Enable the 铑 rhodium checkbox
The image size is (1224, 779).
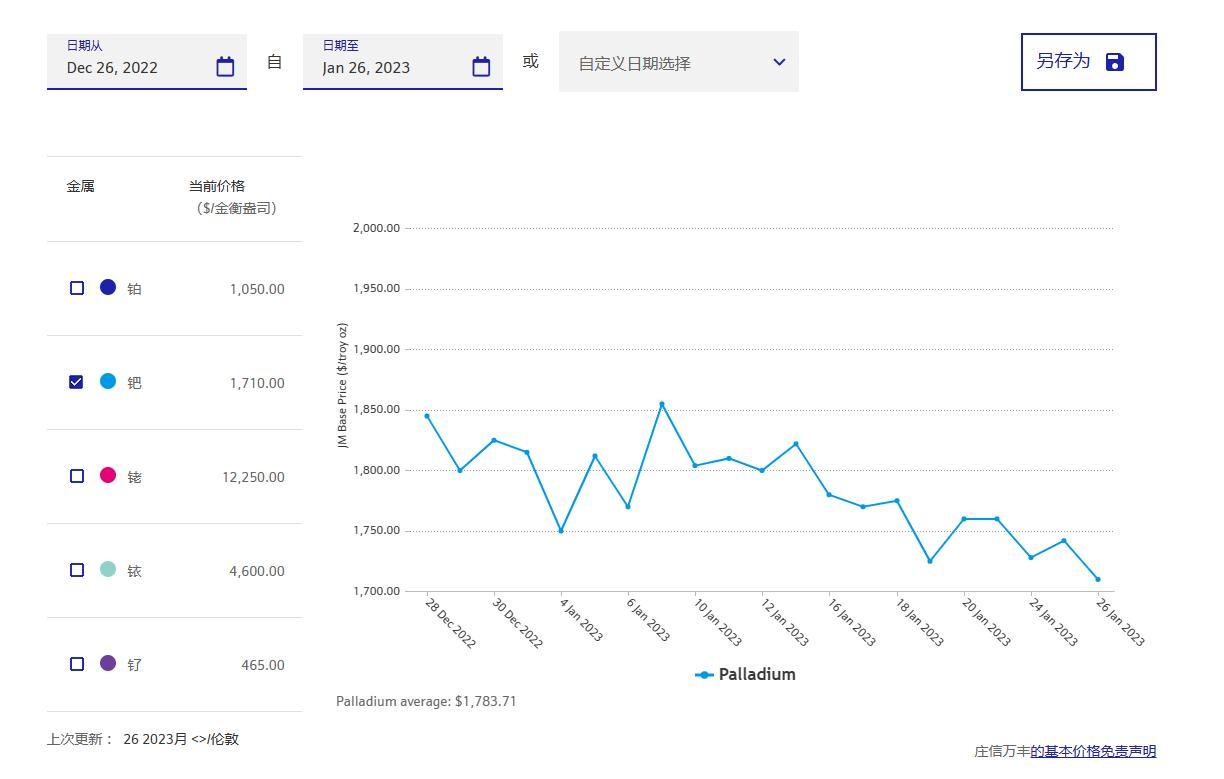pos(77,476)
